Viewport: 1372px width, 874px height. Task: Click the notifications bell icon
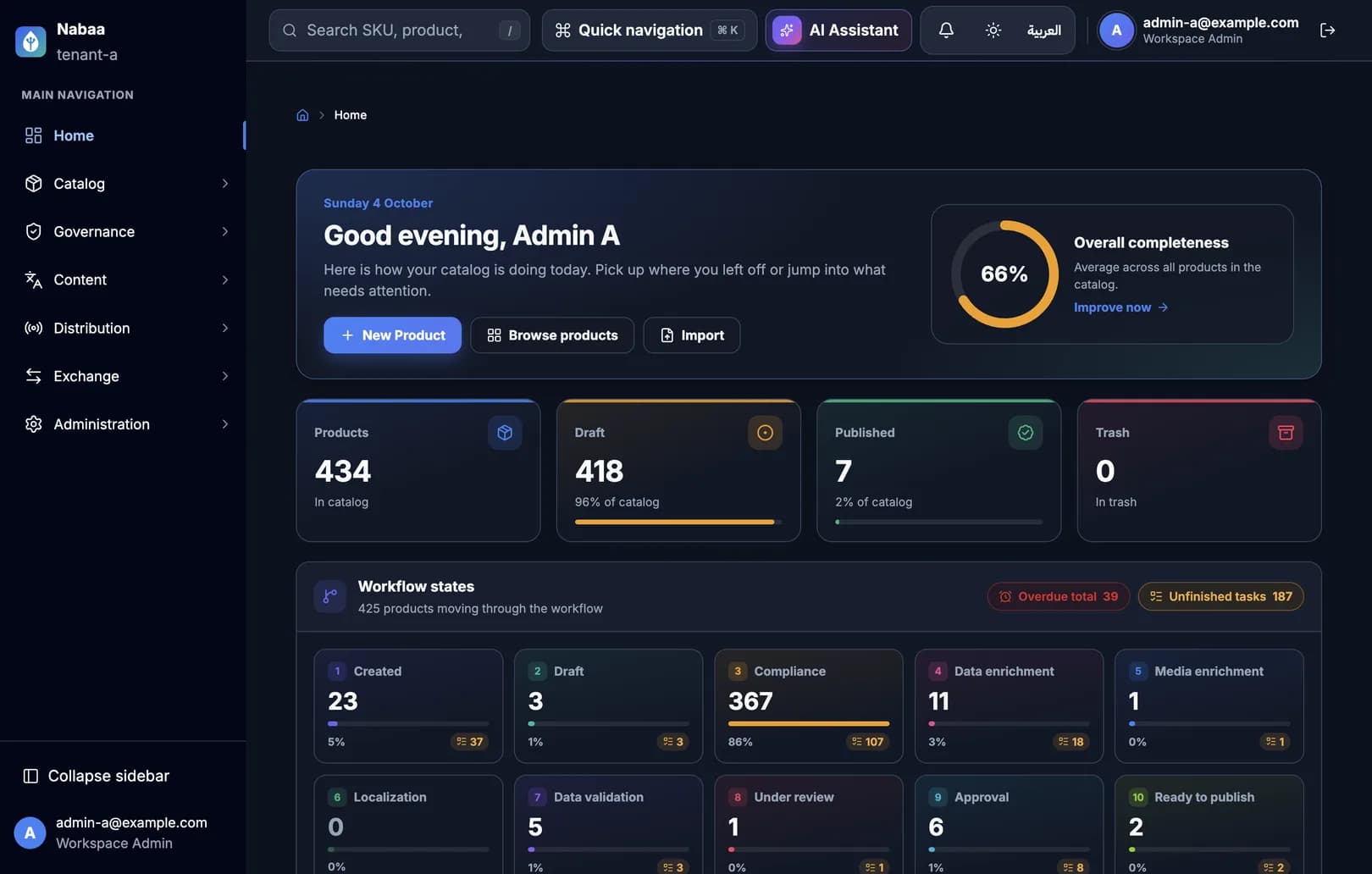(x=946, y=30)
